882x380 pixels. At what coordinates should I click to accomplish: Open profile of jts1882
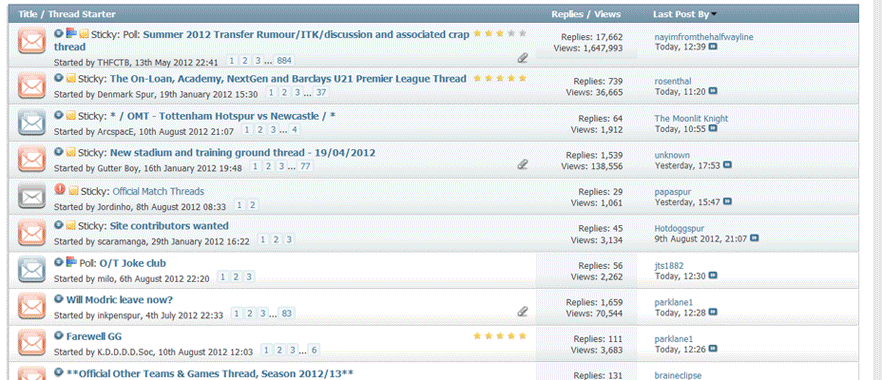click(669, 265)
